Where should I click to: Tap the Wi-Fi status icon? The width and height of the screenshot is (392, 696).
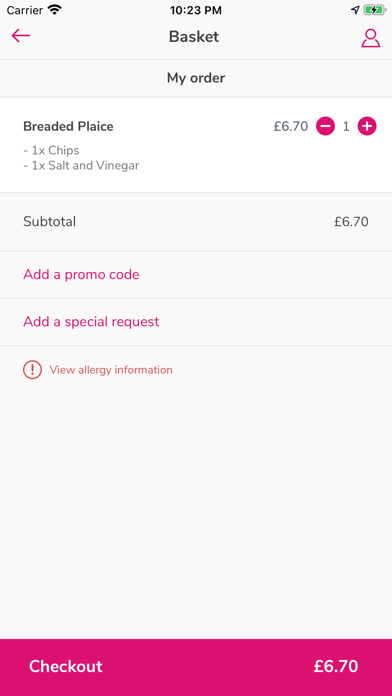55,10
